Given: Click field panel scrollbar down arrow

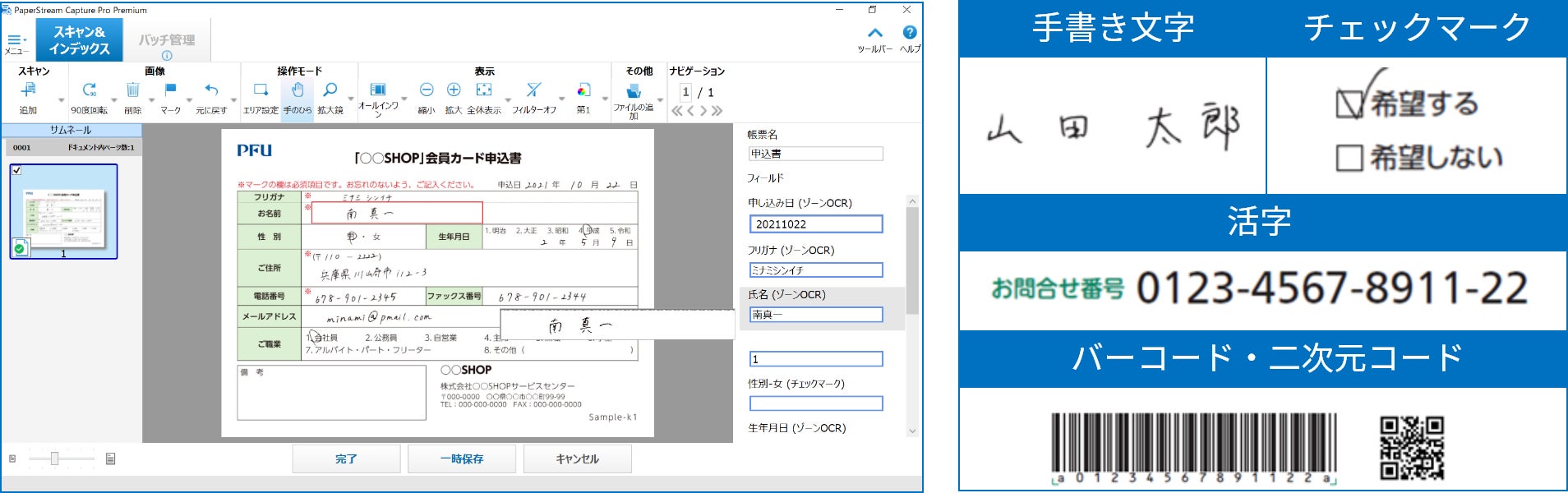Looking at the screenshot, I should (912, 431).
